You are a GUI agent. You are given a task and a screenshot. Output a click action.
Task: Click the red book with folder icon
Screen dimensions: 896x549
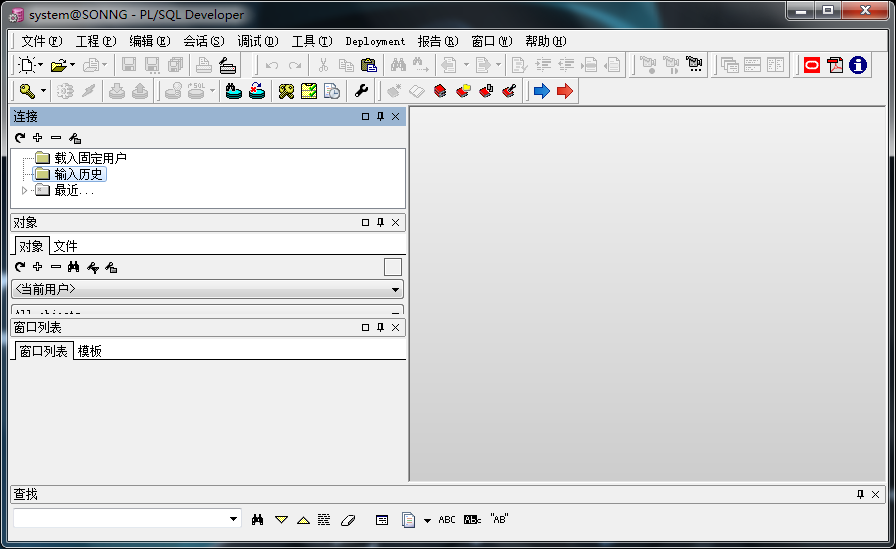pos(463,91)
